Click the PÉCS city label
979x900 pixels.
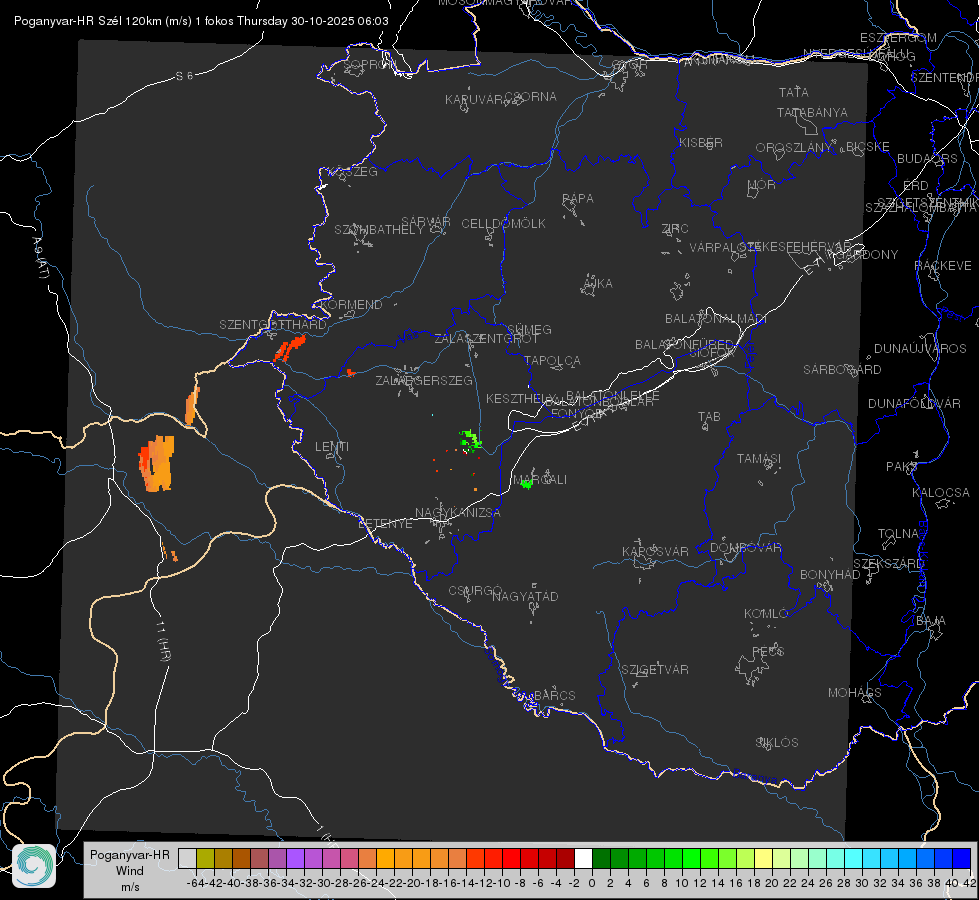[x=767, y=651]
